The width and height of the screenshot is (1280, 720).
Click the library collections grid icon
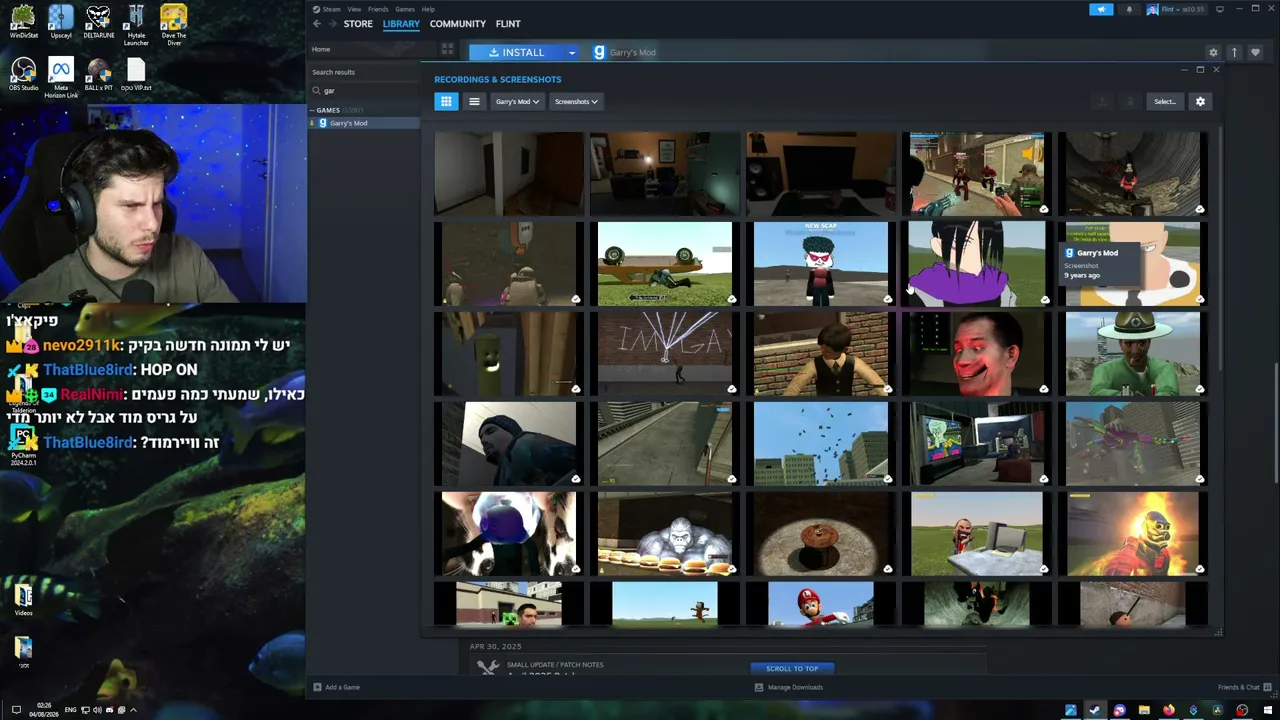(447, 49)
